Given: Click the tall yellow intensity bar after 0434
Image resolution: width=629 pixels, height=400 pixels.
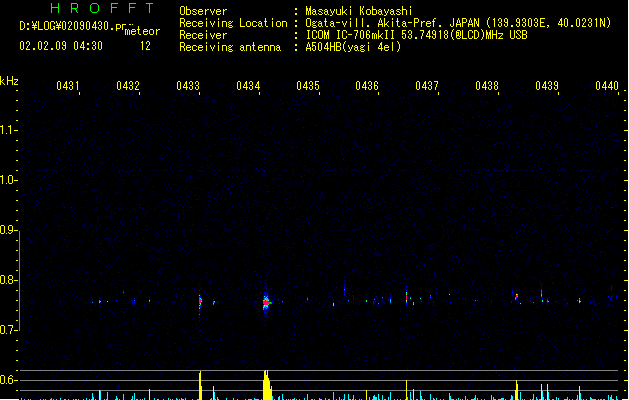Looking at the screenshot, I should pyautogui.click(x=267, y=385).
